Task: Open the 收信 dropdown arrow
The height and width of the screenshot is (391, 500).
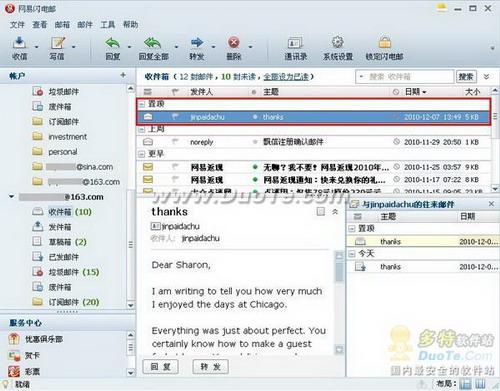Action: pos(36,47)
